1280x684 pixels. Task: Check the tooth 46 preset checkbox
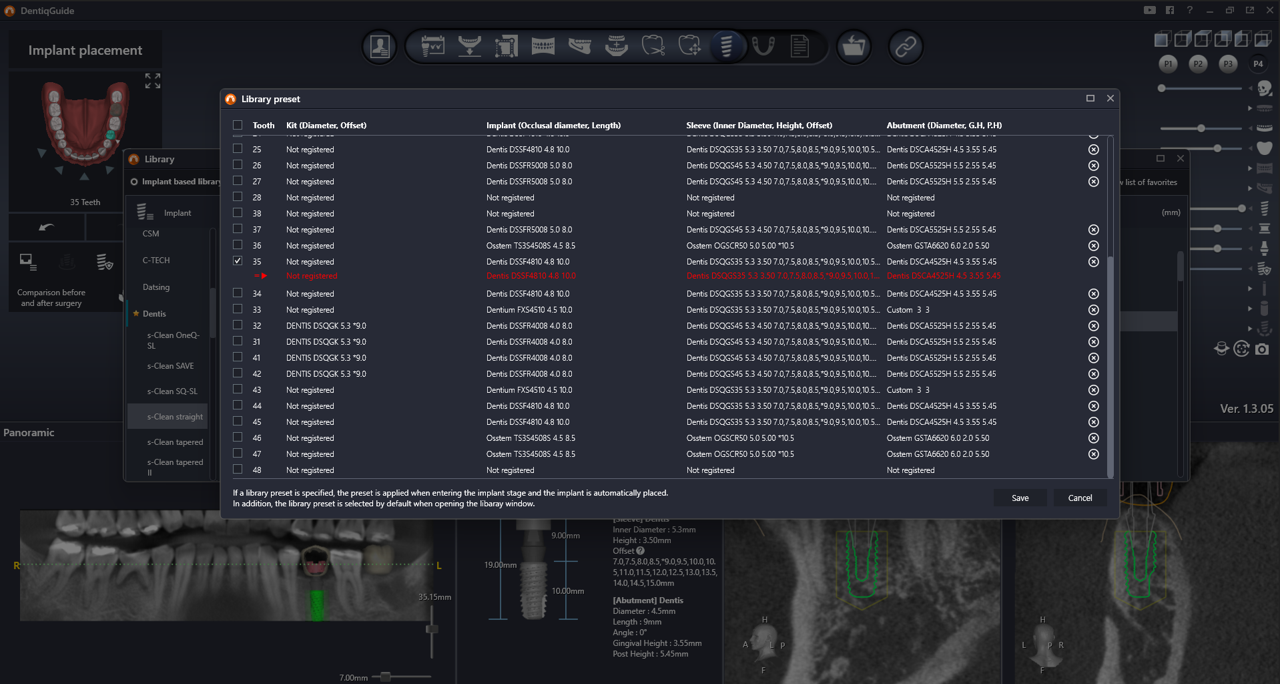click(238, 438)
